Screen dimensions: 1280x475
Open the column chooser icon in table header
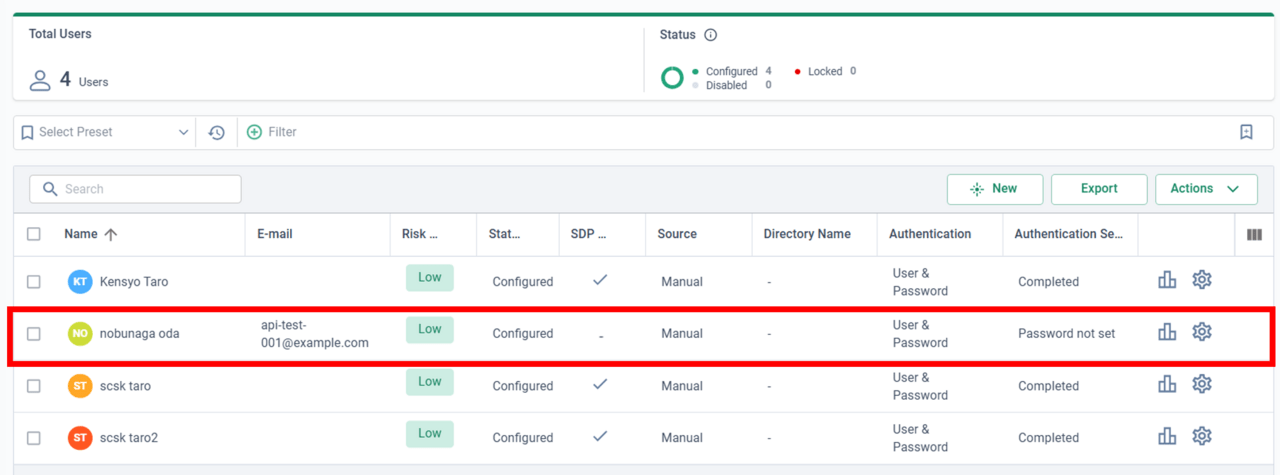click(1254, 235)
